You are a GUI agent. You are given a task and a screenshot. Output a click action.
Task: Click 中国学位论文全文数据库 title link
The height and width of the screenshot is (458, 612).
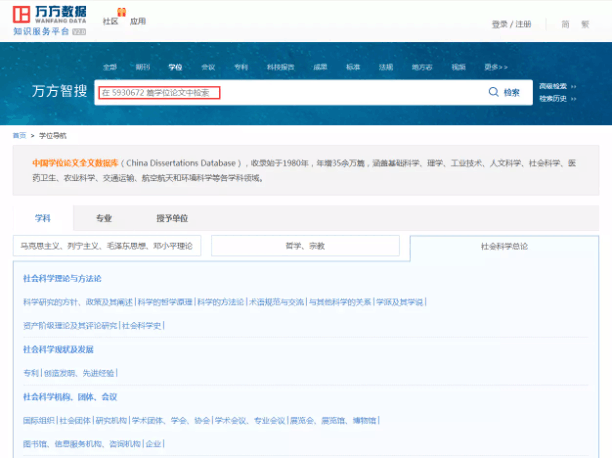coord(75,163)
